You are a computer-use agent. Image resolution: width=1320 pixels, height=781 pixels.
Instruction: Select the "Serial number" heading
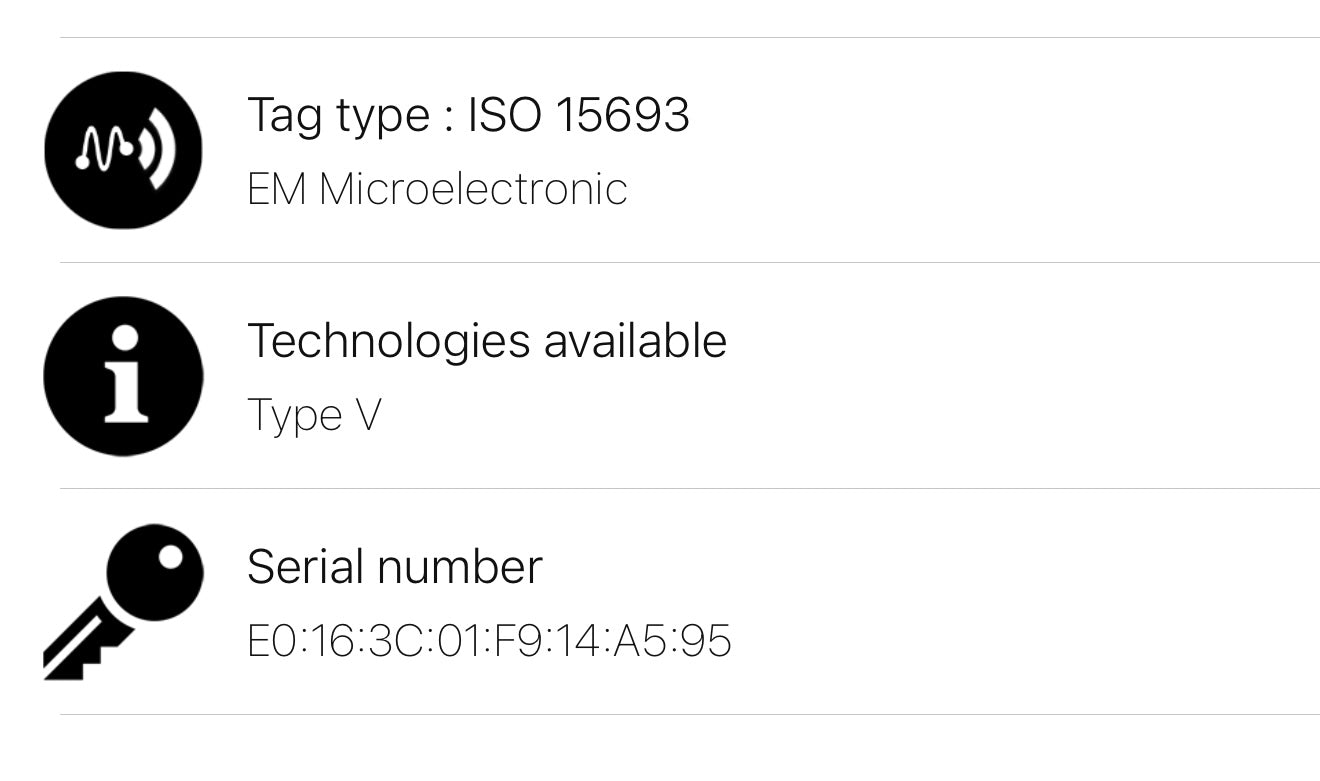[x=394, y=567]
